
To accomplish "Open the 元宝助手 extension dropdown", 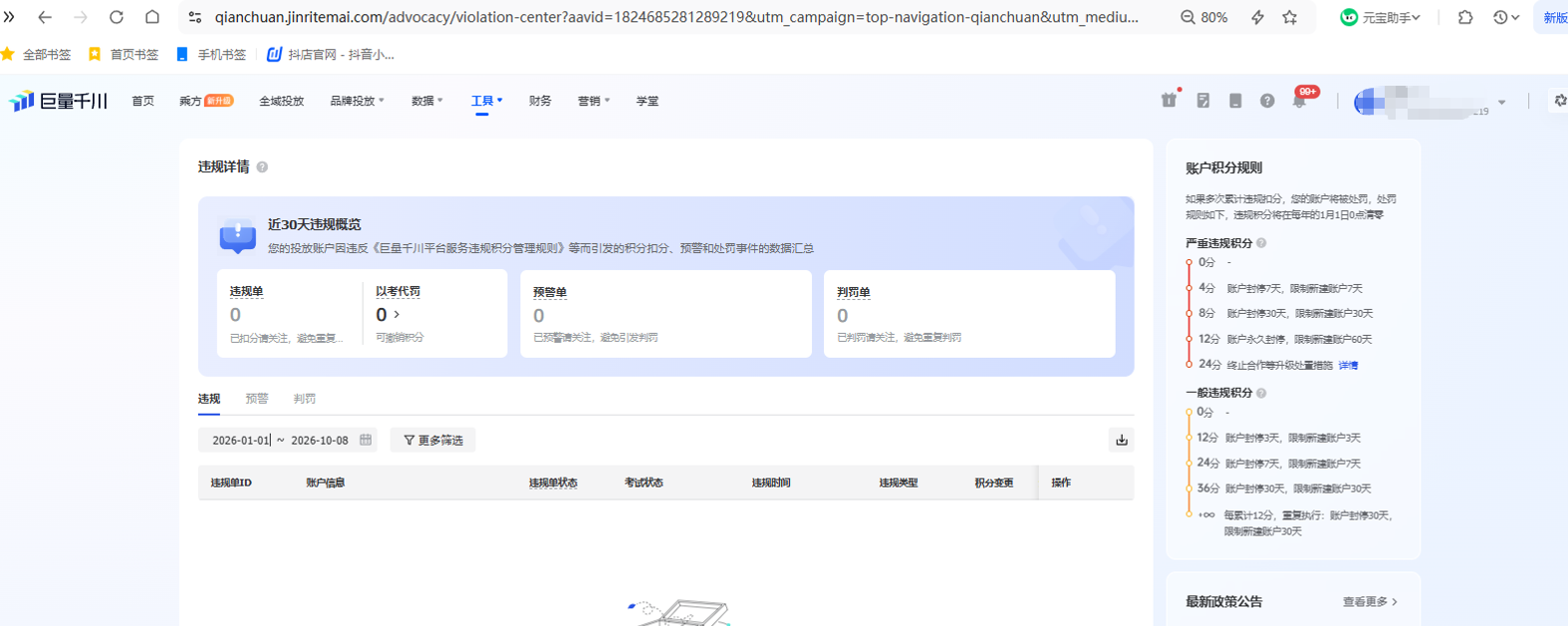I will [1381, 17].
